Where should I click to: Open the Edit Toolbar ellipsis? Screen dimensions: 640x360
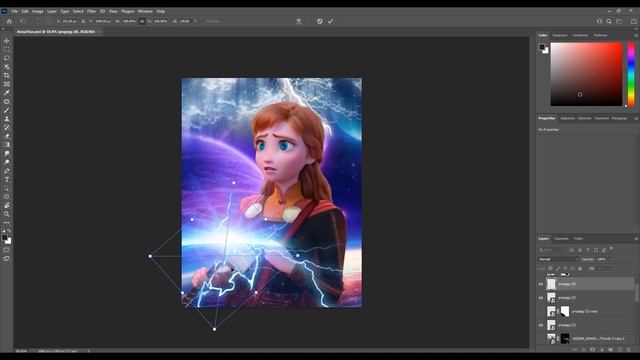tap(7, 223)
